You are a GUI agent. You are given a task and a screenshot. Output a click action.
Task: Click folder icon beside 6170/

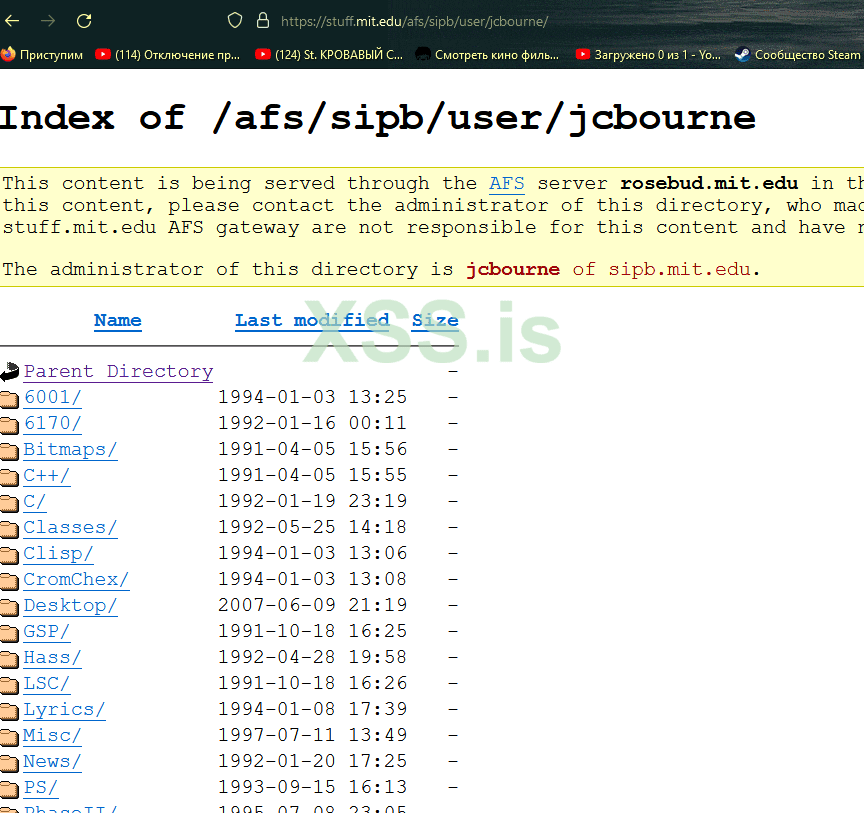coord(9,425)
